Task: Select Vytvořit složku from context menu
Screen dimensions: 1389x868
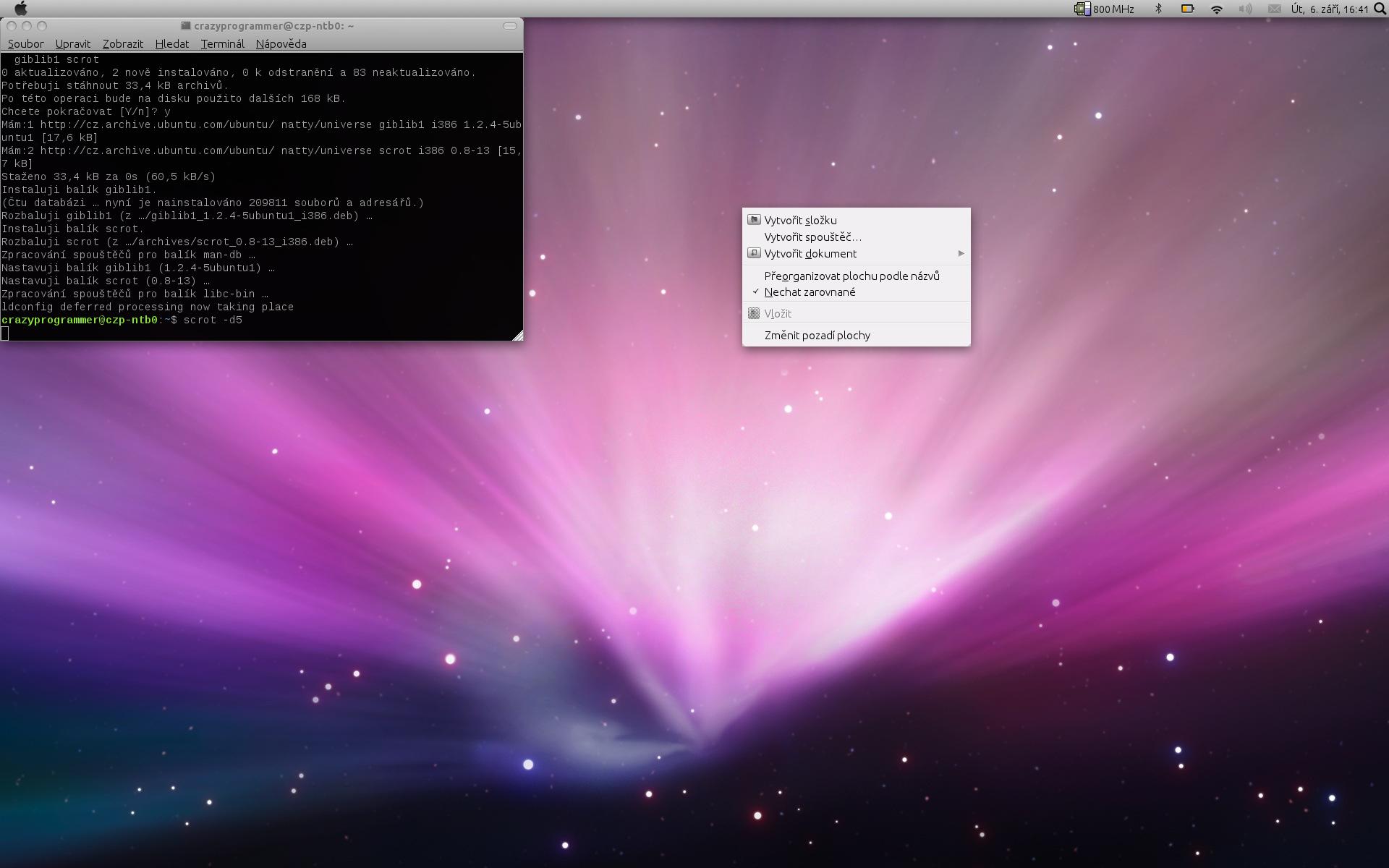Action: (800, 220)
